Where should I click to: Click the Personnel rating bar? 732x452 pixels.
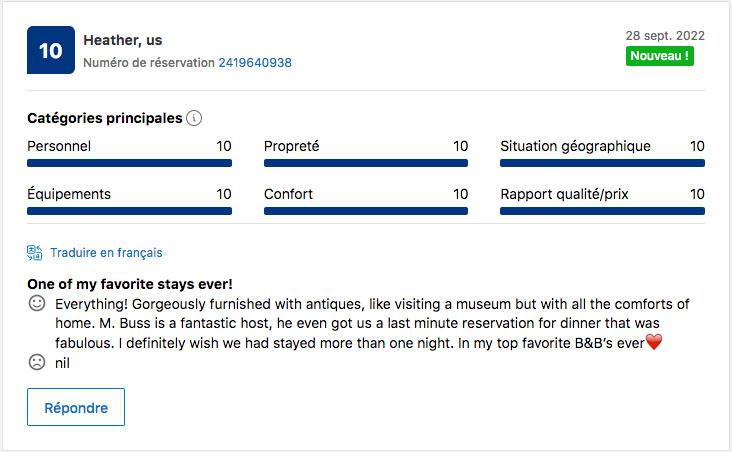pos(129,163)
